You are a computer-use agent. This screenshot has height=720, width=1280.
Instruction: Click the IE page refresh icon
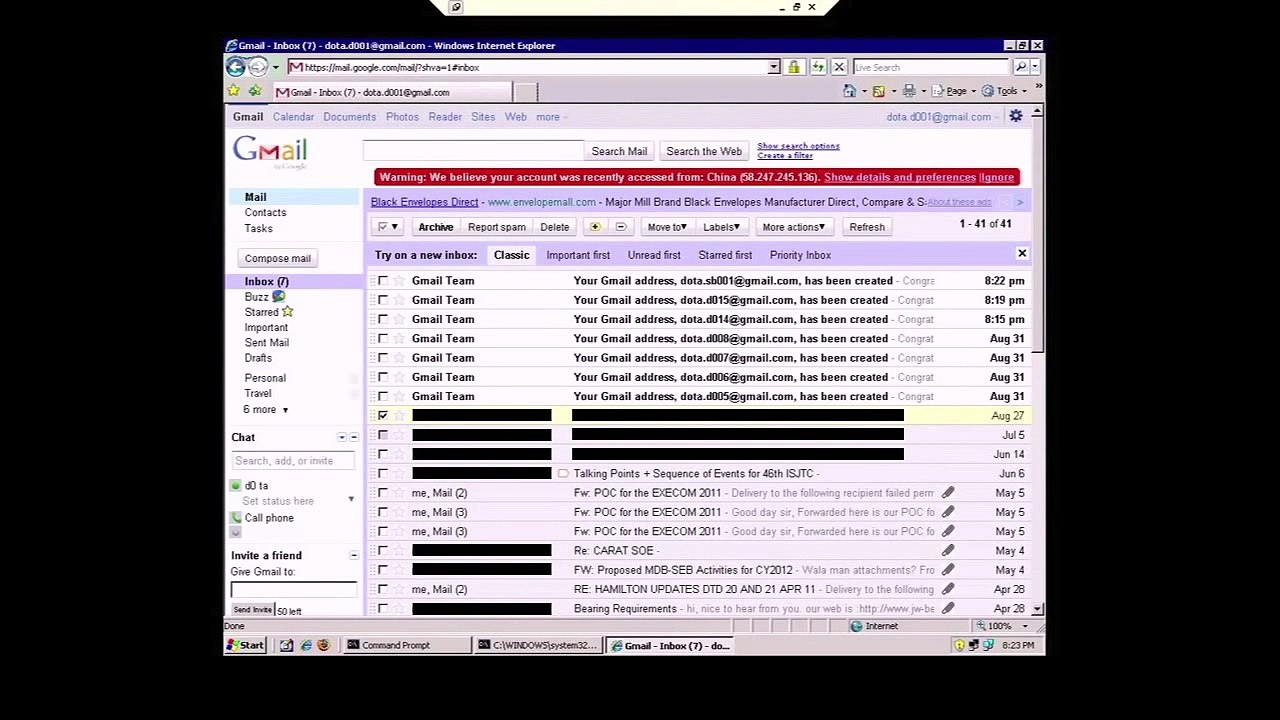[x=818, y=67]
